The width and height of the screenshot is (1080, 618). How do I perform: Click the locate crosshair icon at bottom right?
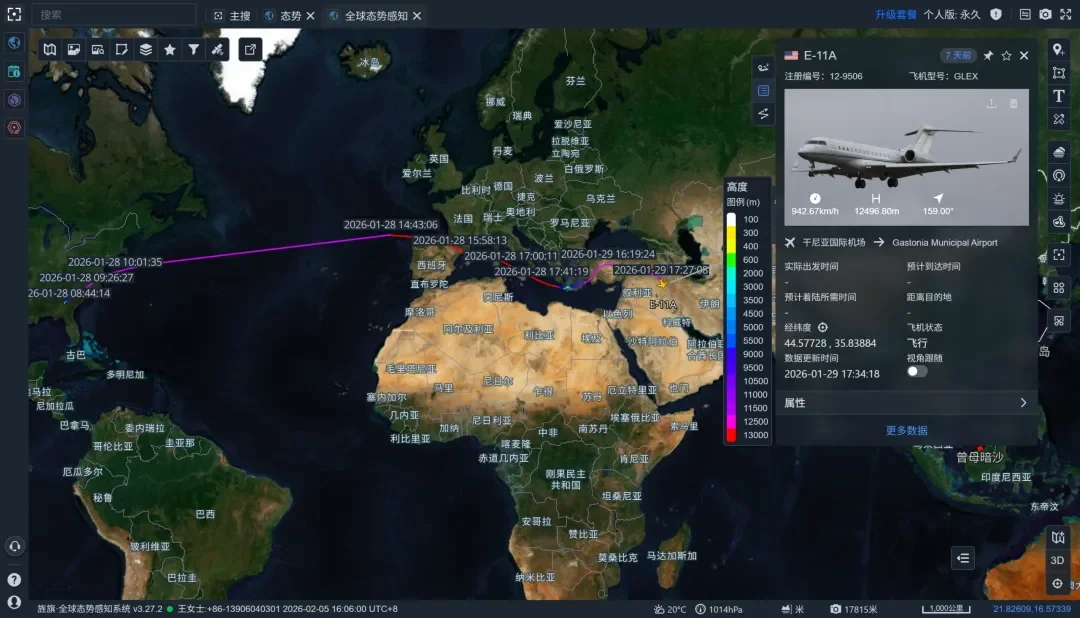1058,583
